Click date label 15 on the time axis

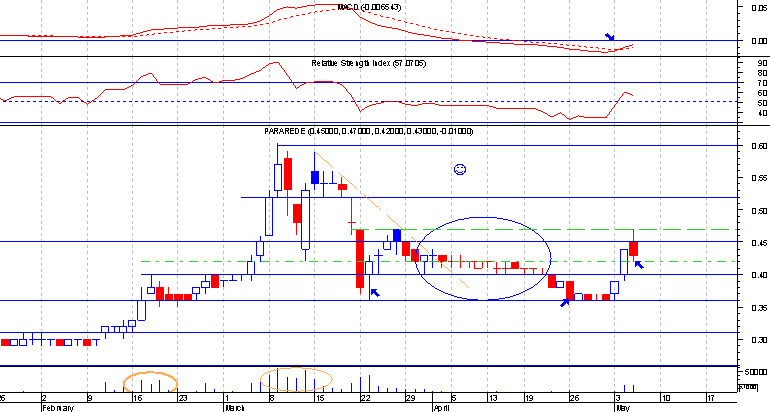pyautogui.click(x=319, y=398)
